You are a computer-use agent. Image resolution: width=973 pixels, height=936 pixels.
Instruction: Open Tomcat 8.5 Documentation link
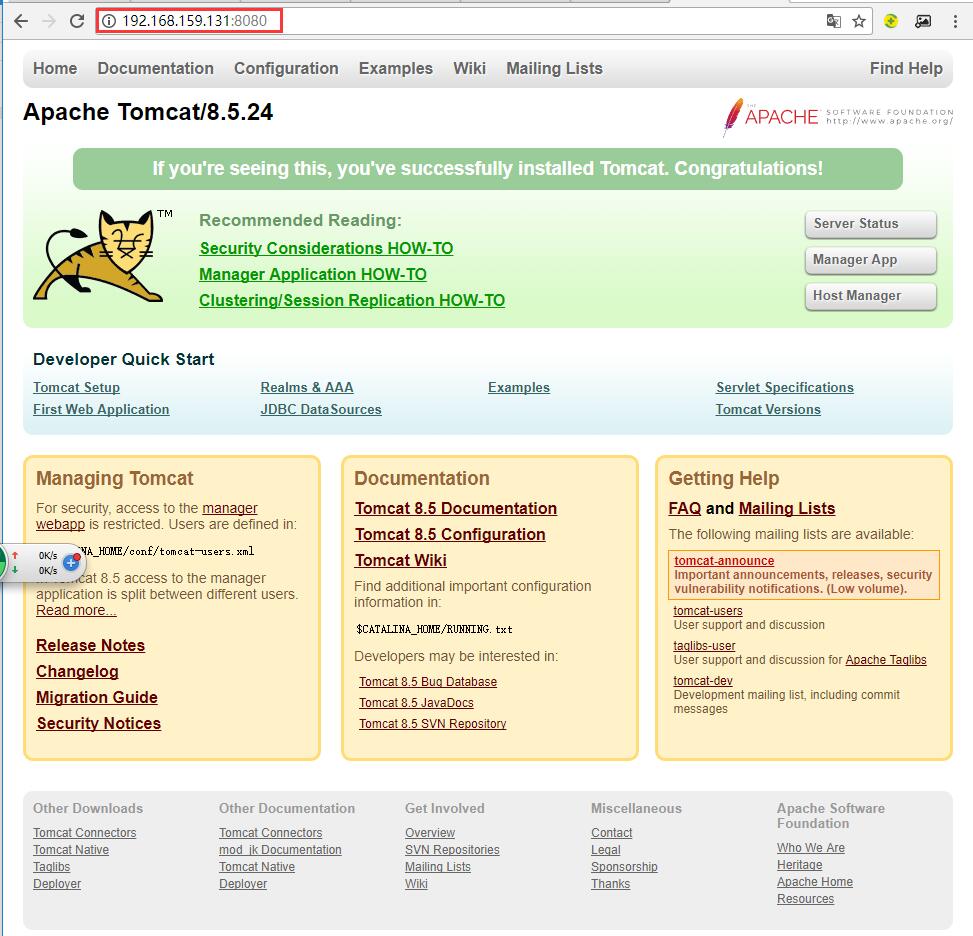pyautogui.click(x=456, y=508)
